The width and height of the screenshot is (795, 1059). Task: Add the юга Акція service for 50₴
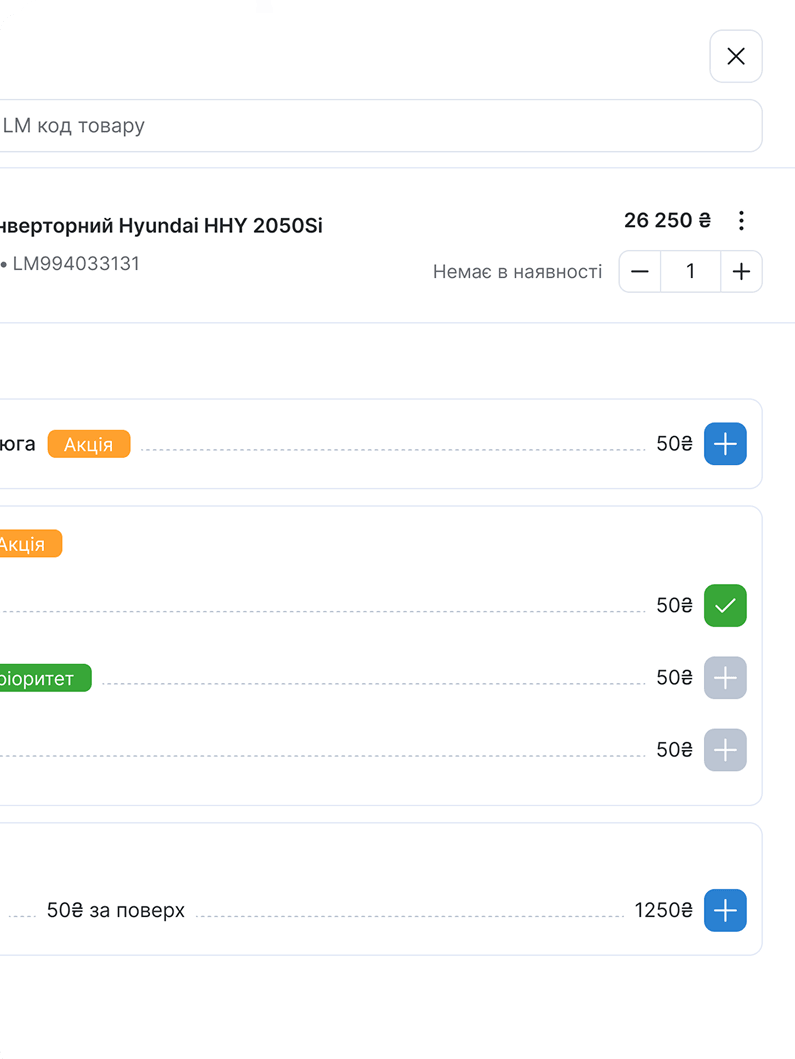tap(725, 444)
